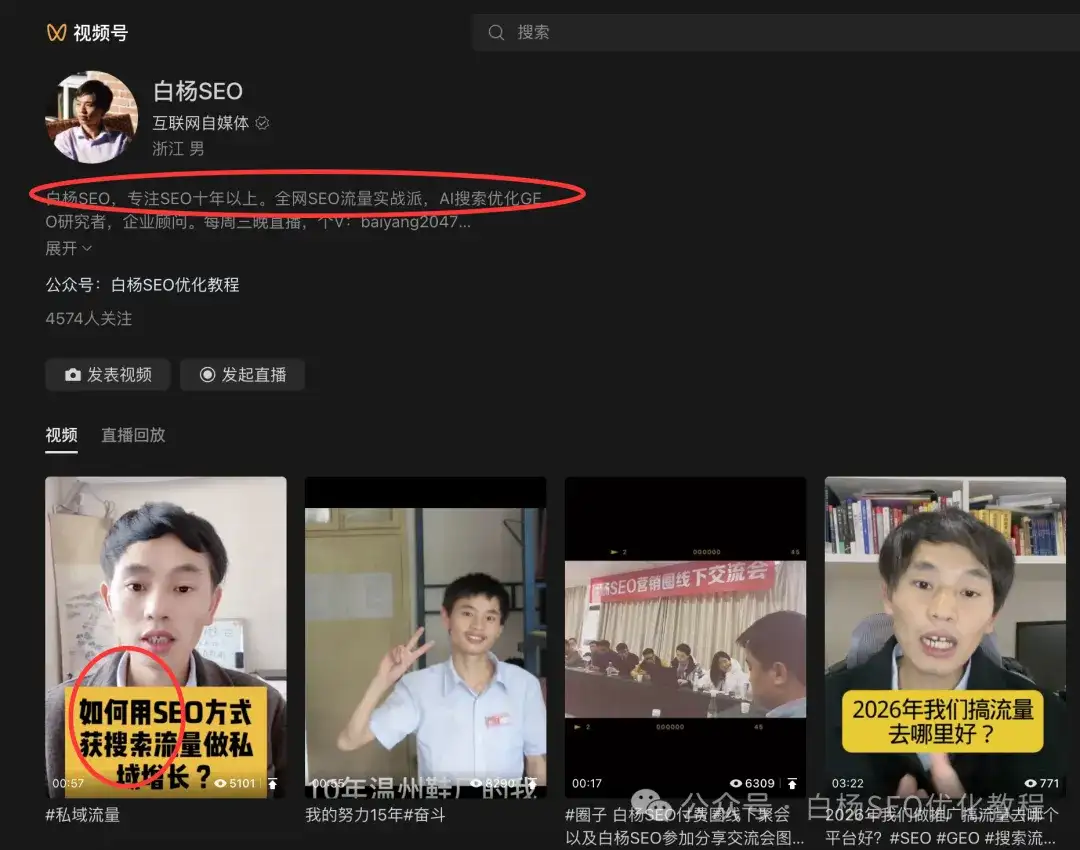Click the eye icon beside 6309

[736, 783]
